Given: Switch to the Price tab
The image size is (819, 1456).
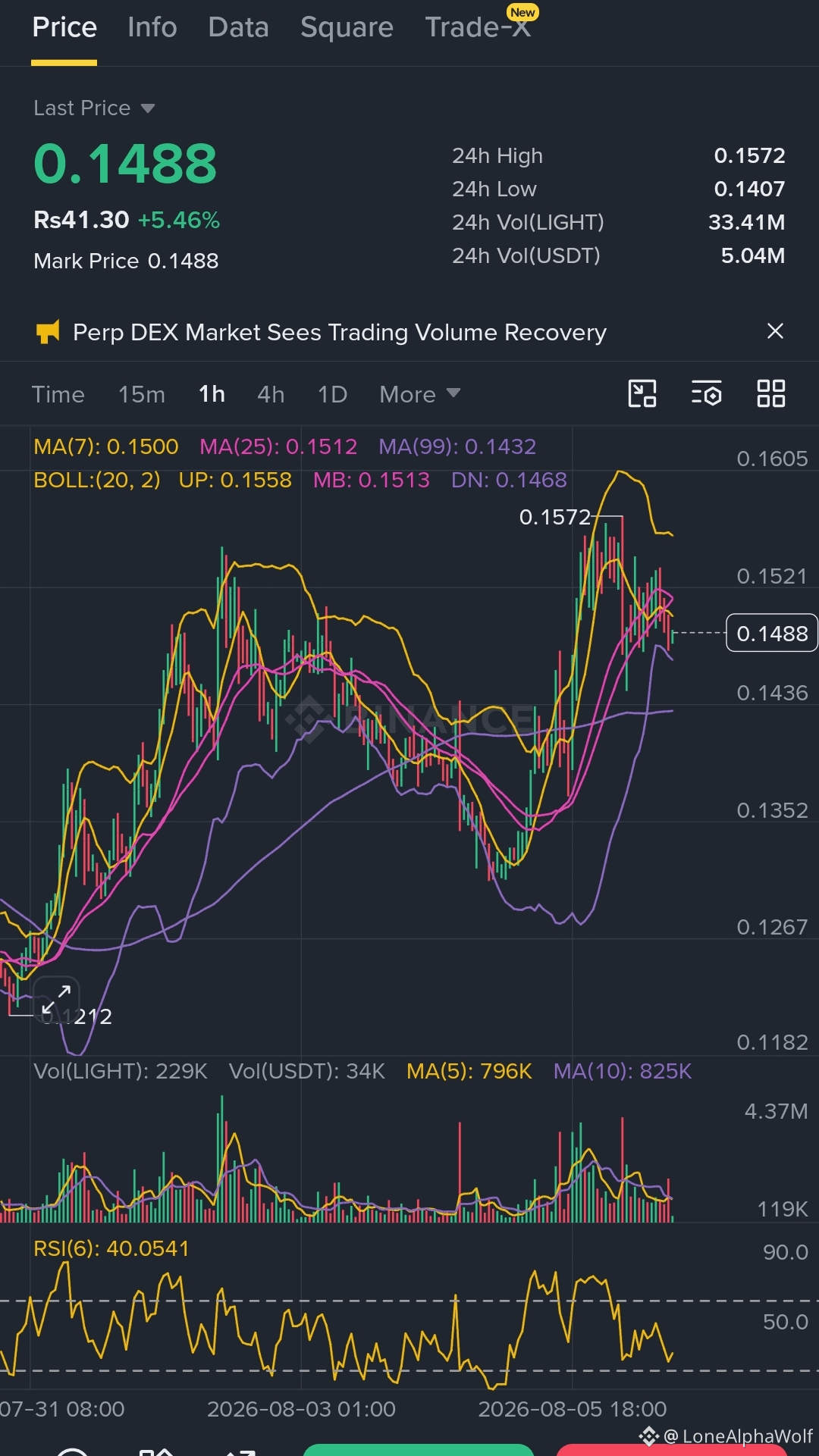Looking at the screenshot, I should (64, 27).
